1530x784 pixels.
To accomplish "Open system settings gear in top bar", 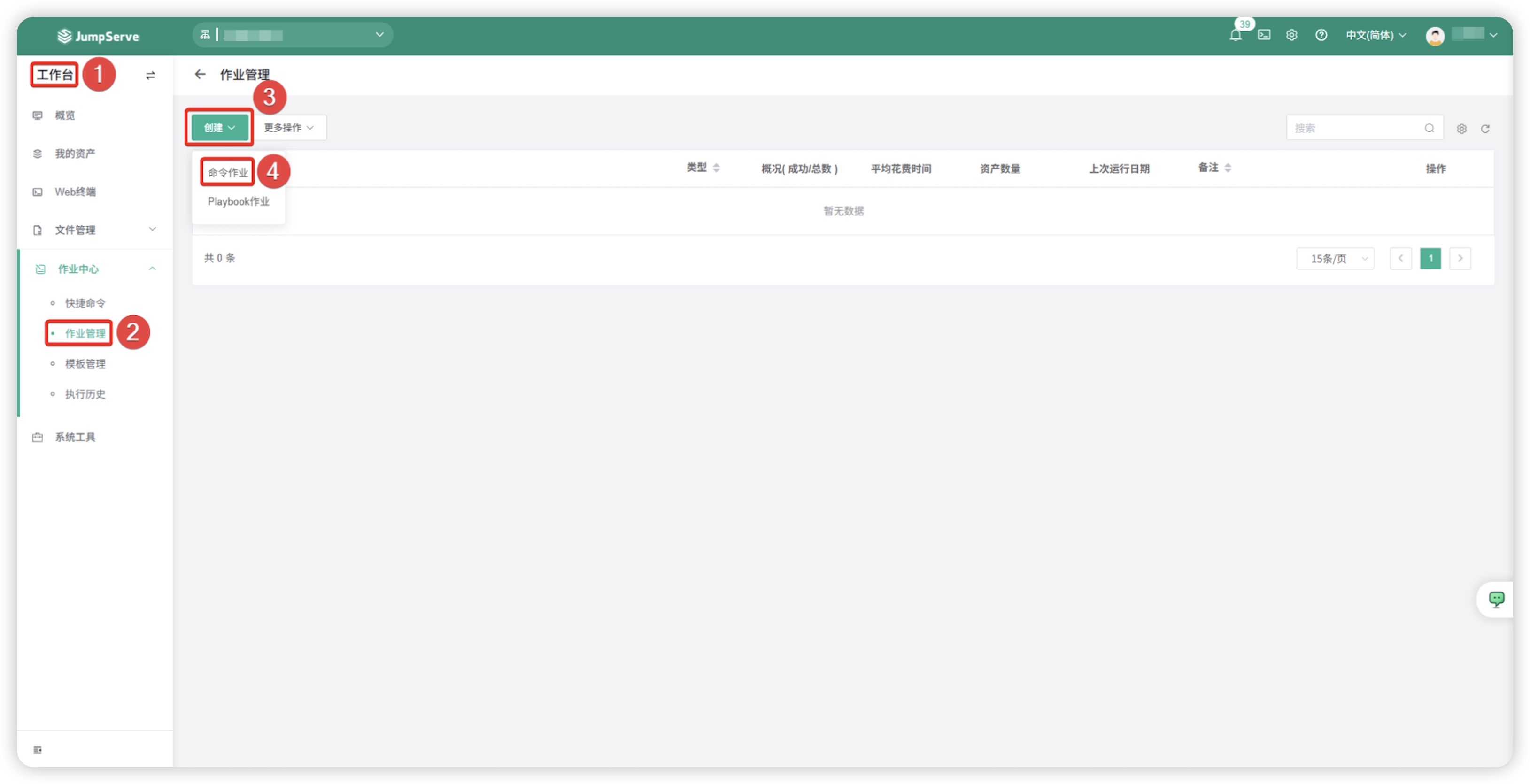I will point(1291,35).
